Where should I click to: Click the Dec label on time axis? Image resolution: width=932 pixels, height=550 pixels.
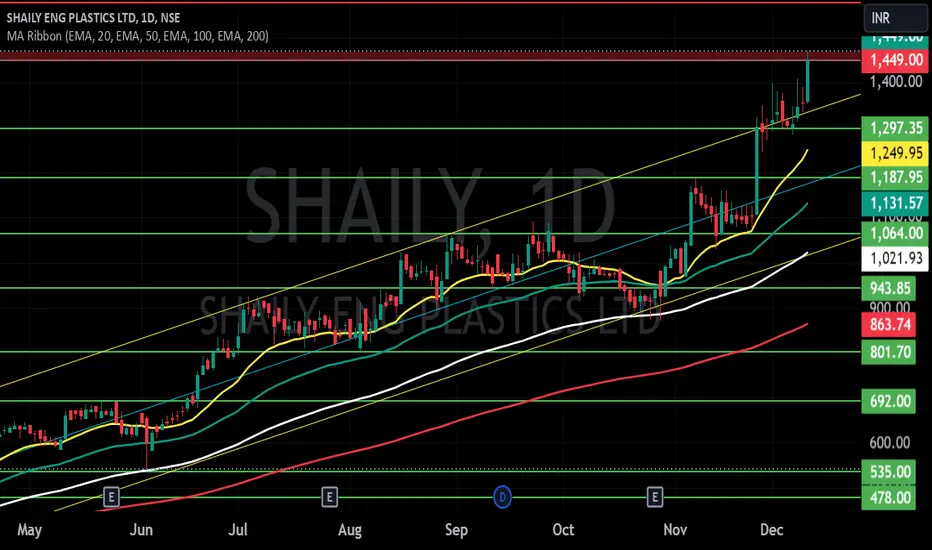[772, 530]
